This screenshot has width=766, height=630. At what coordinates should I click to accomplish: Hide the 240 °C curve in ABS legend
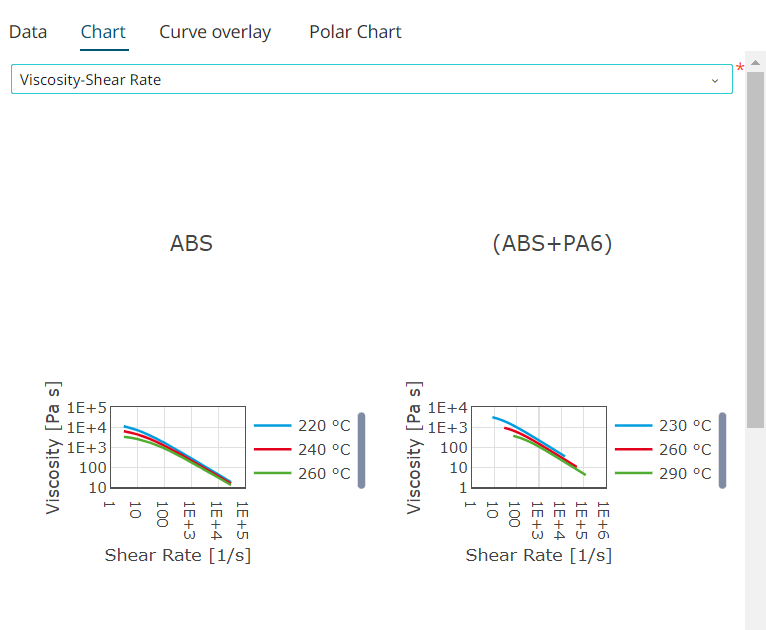click(x=302, y=450)
